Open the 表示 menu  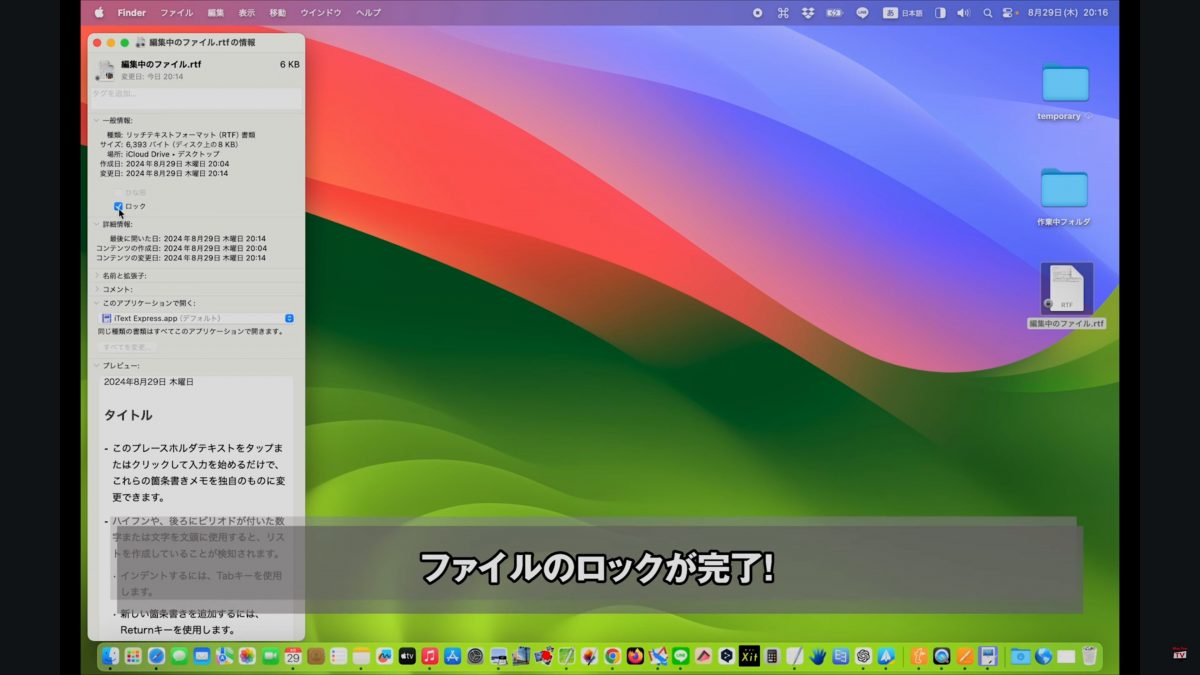point(247,13)
